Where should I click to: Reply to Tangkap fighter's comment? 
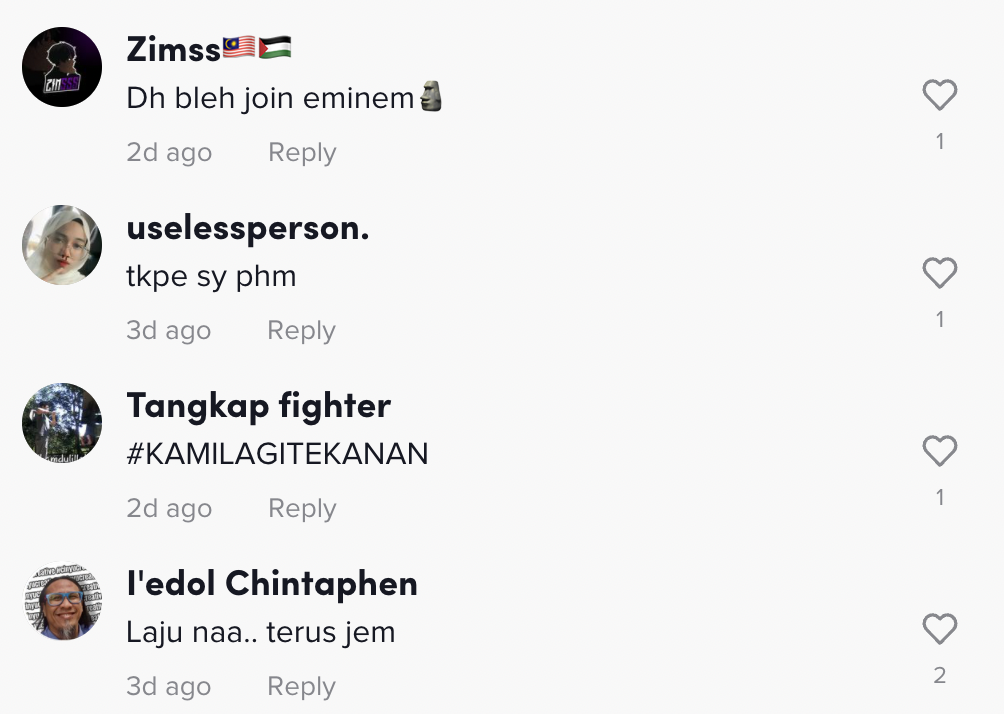point(302,509)
